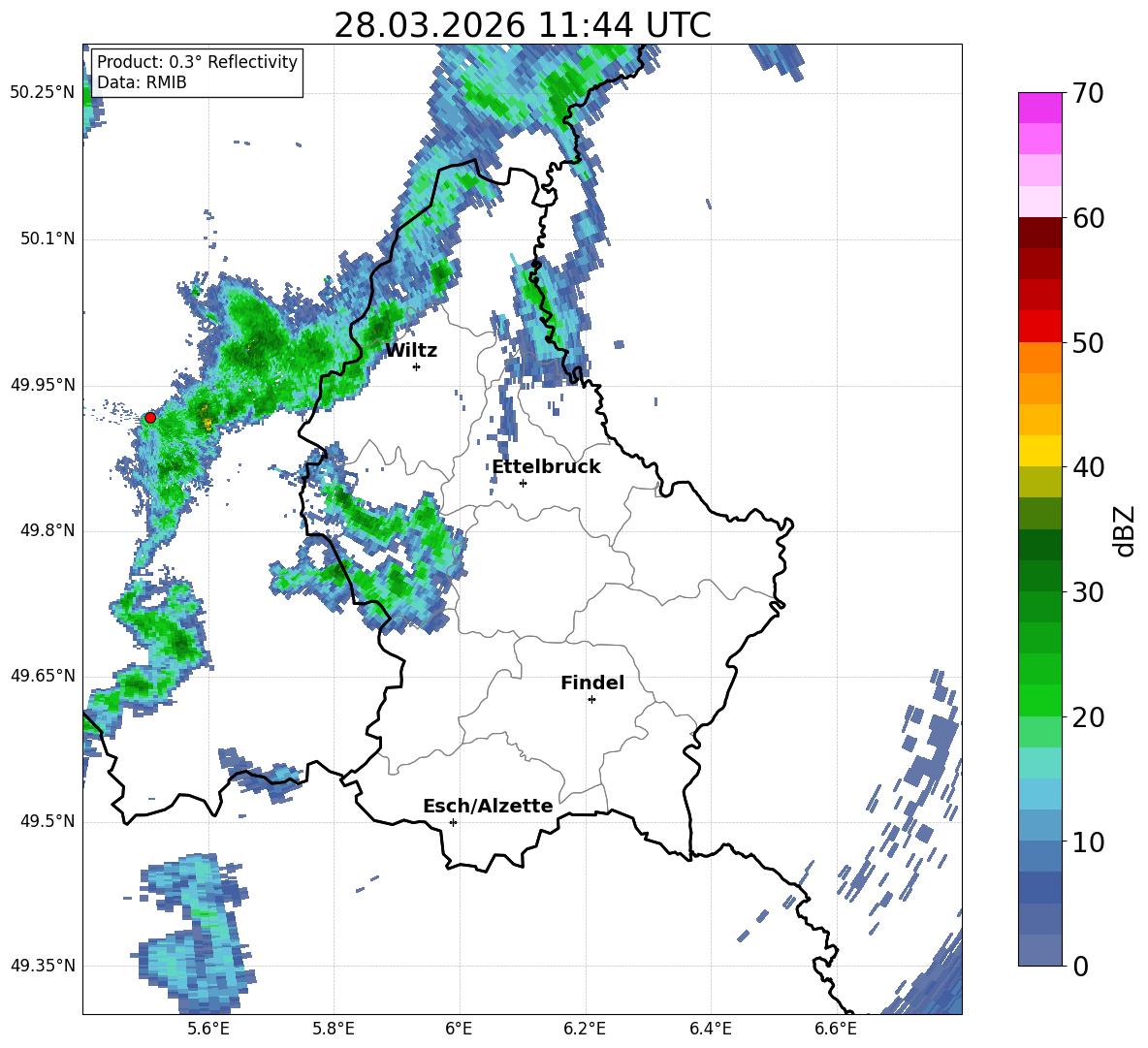Pick the dark maroon colorbar segment below 60

[1039, 233]
